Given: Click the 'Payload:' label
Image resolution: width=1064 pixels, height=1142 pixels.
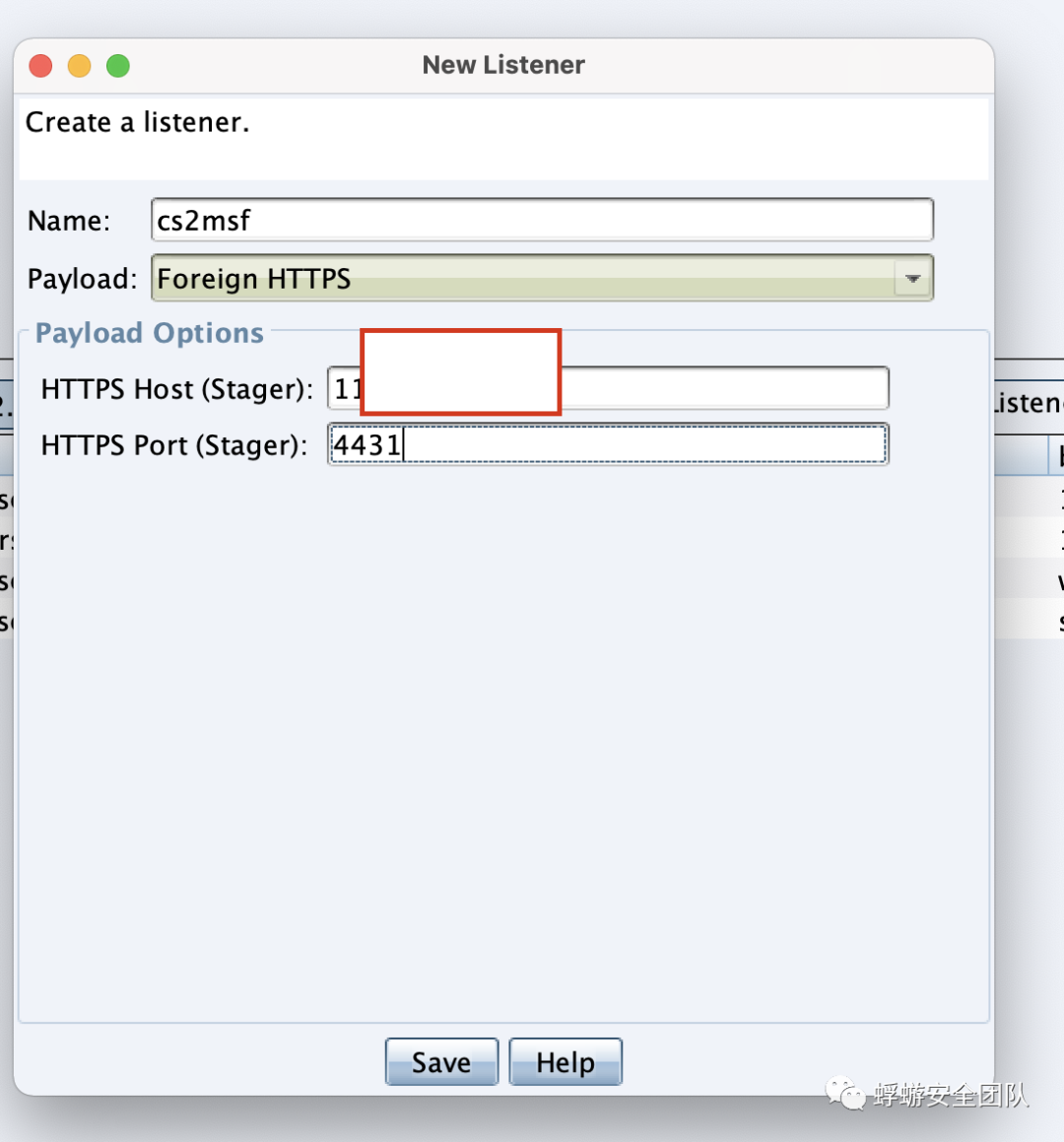Looking at the screenshot, I should [x=82, y=279].
